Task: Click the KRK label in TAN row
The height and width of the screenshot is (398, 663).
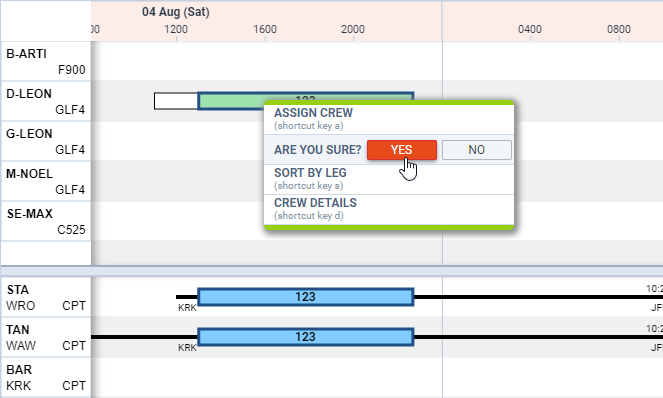Action: click(x=187, y=348)
